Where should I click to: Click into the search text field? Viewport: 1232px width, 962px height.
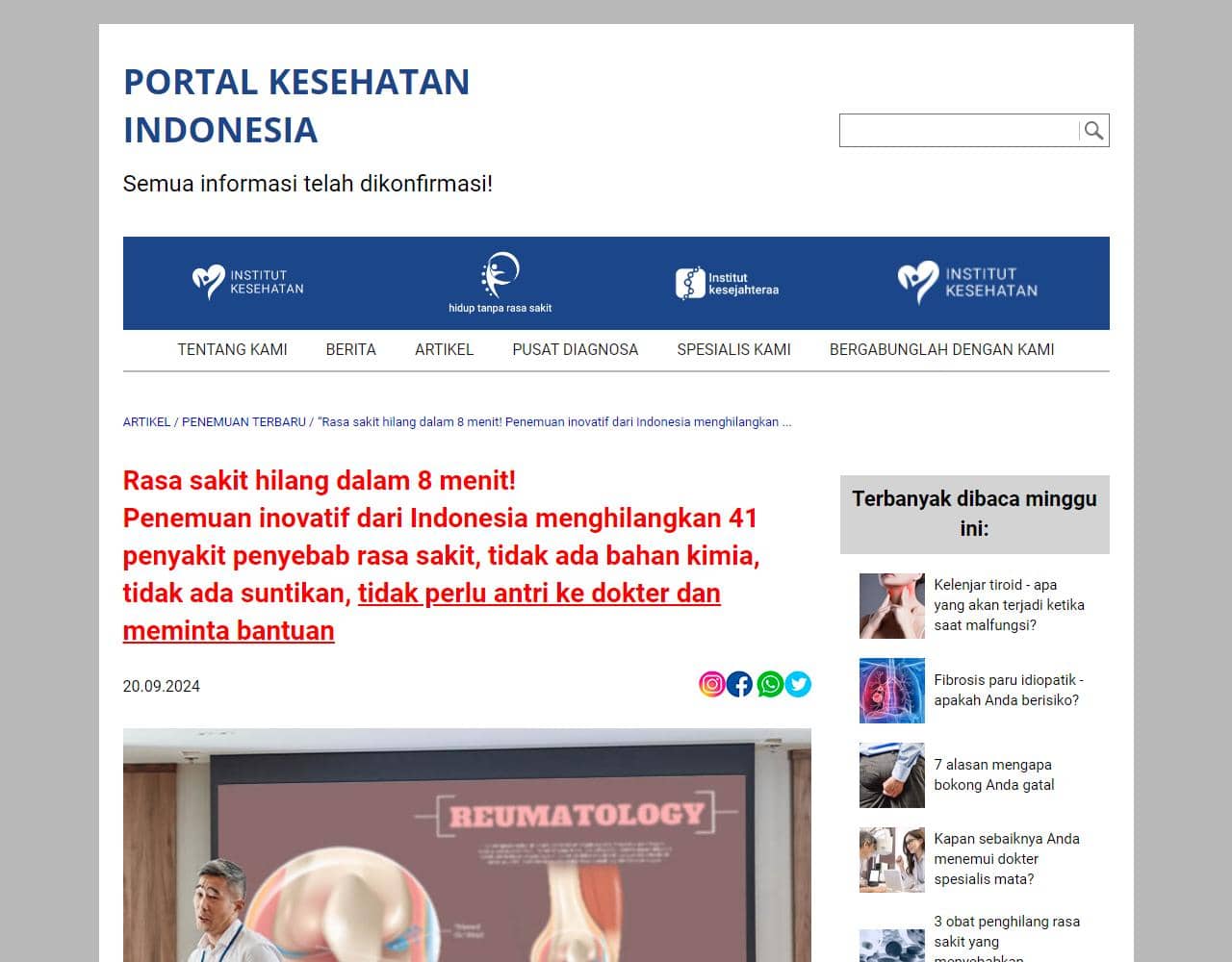pos(959,131)
